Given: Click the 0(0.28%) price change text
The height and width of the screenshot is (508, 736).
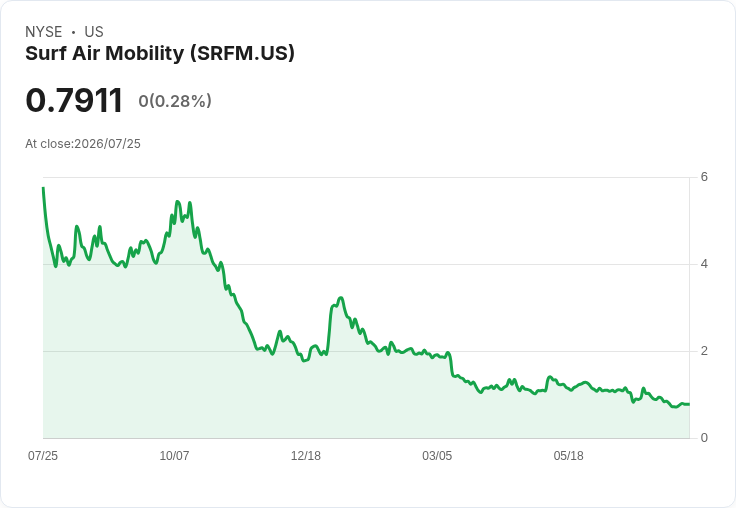Looking at the screenshot, I should pos(175,101).
